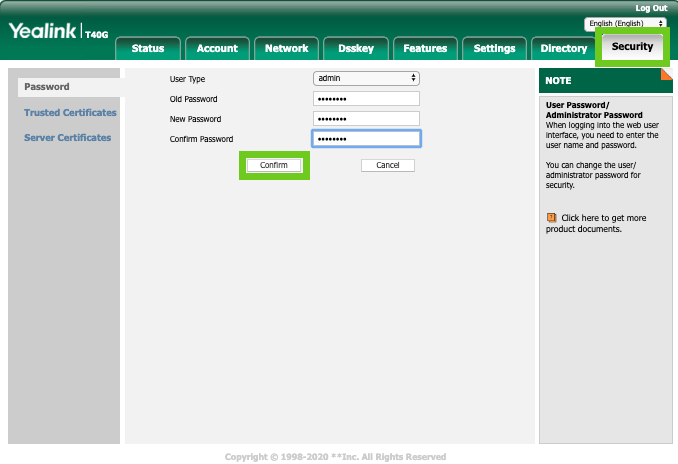Open the Features tab
Screen dimensions: 678x464
(425, 48)
